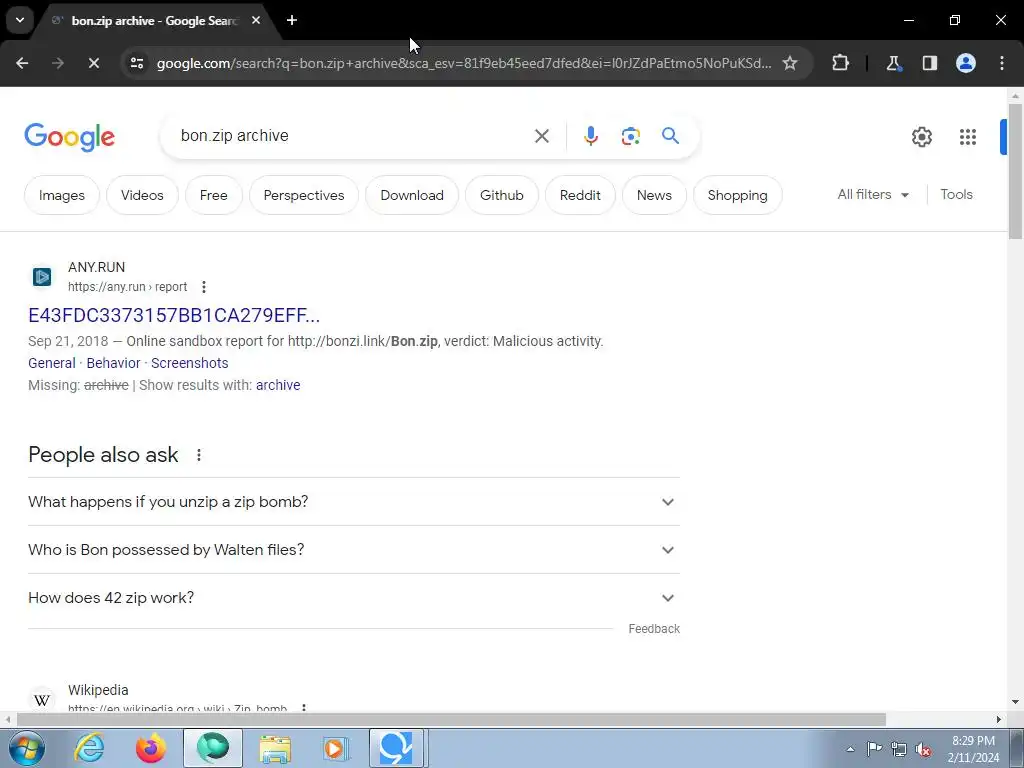Search by image with Google Lens

[x=630, y=136]
